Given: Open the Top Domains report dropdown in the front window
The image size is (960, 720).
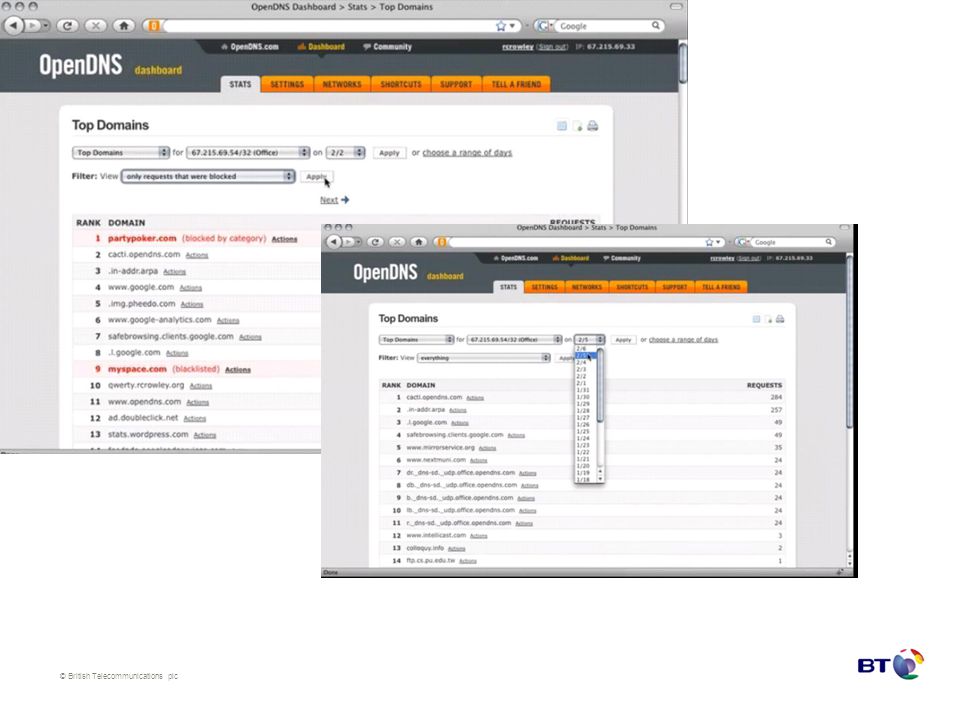Looking at the screenshot, I should point(416,339).
